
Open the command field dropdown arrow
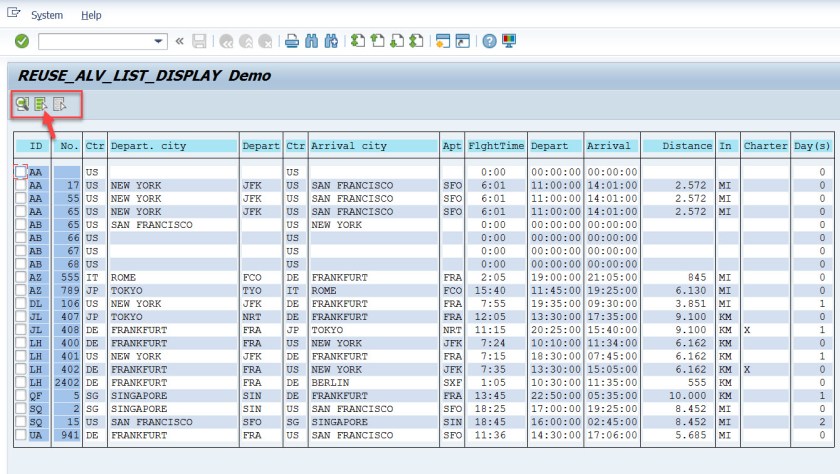159,41
